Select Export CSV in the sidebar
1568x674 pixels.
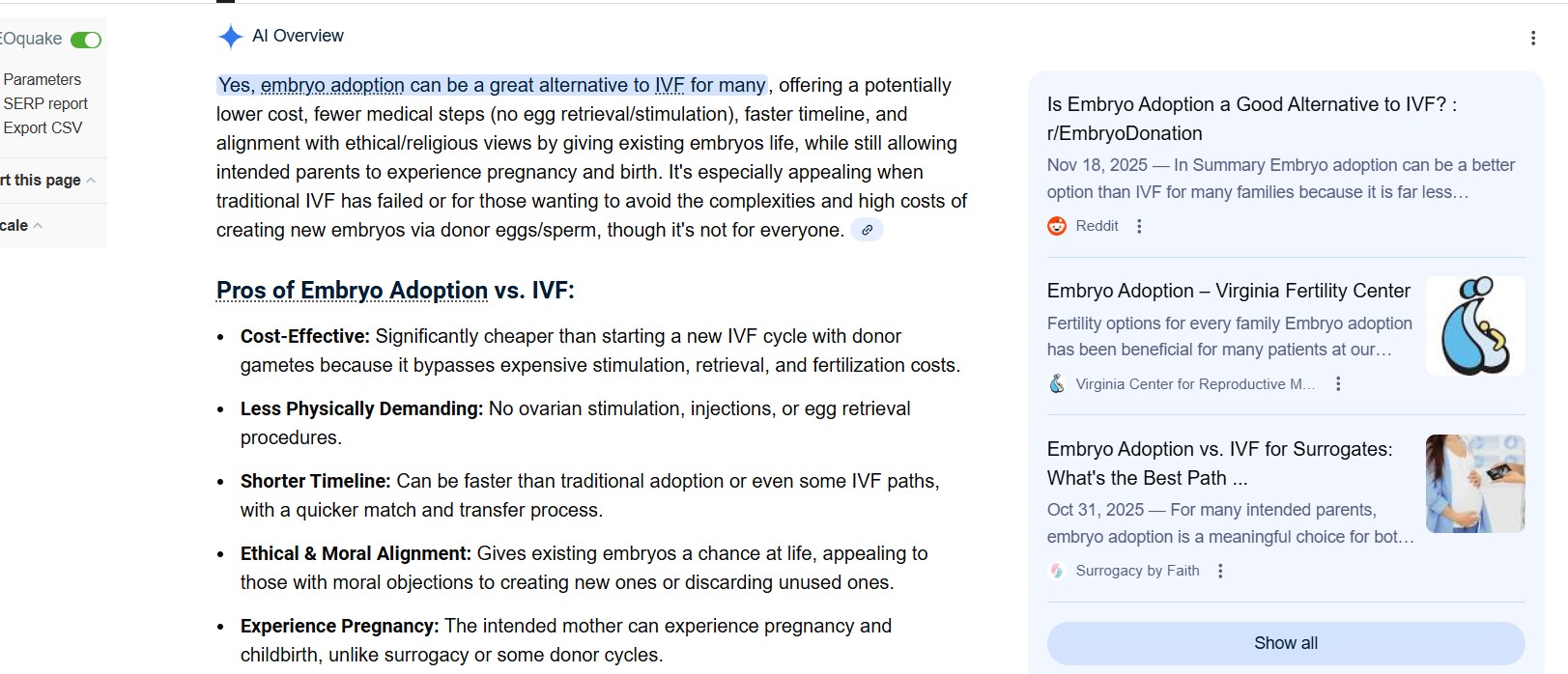pyautogui.click(x=43, y=127)
